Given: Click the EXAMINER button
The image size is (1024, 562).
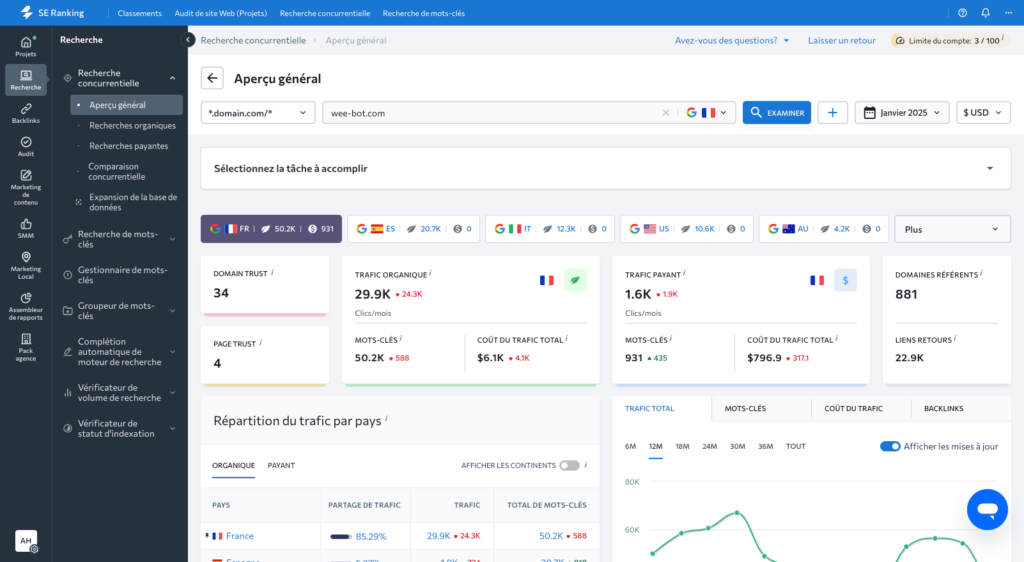Looking at the screenshot, I should [776, 112].
